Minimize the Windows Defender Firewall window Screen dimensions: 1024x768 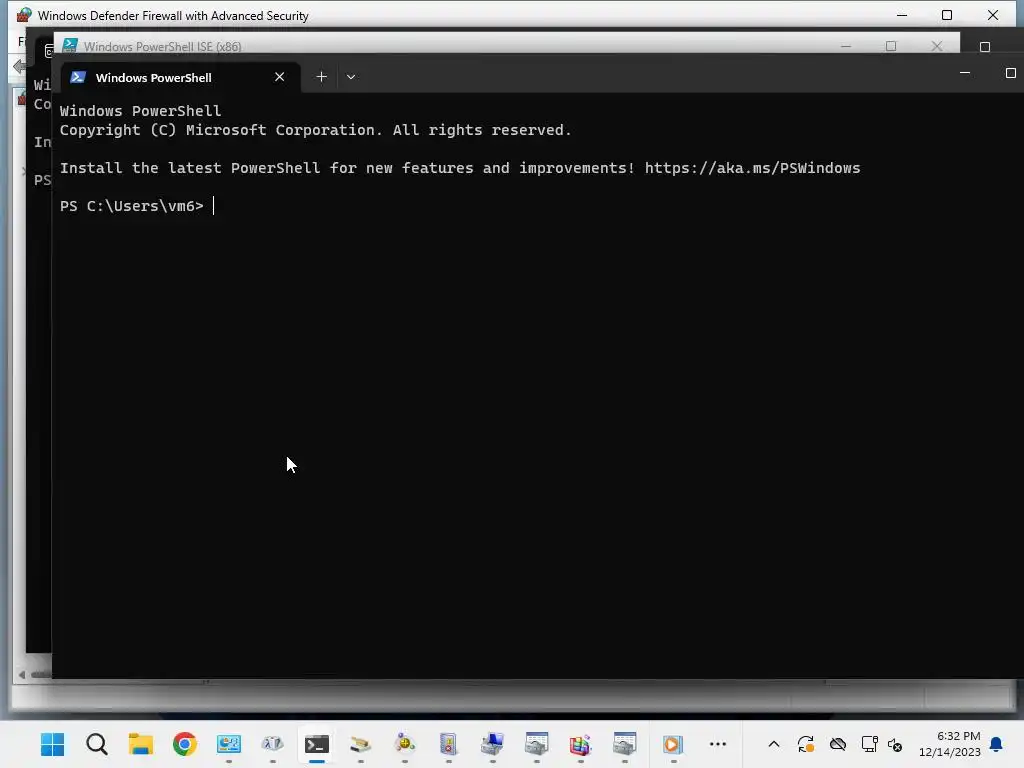pos(902,15)
